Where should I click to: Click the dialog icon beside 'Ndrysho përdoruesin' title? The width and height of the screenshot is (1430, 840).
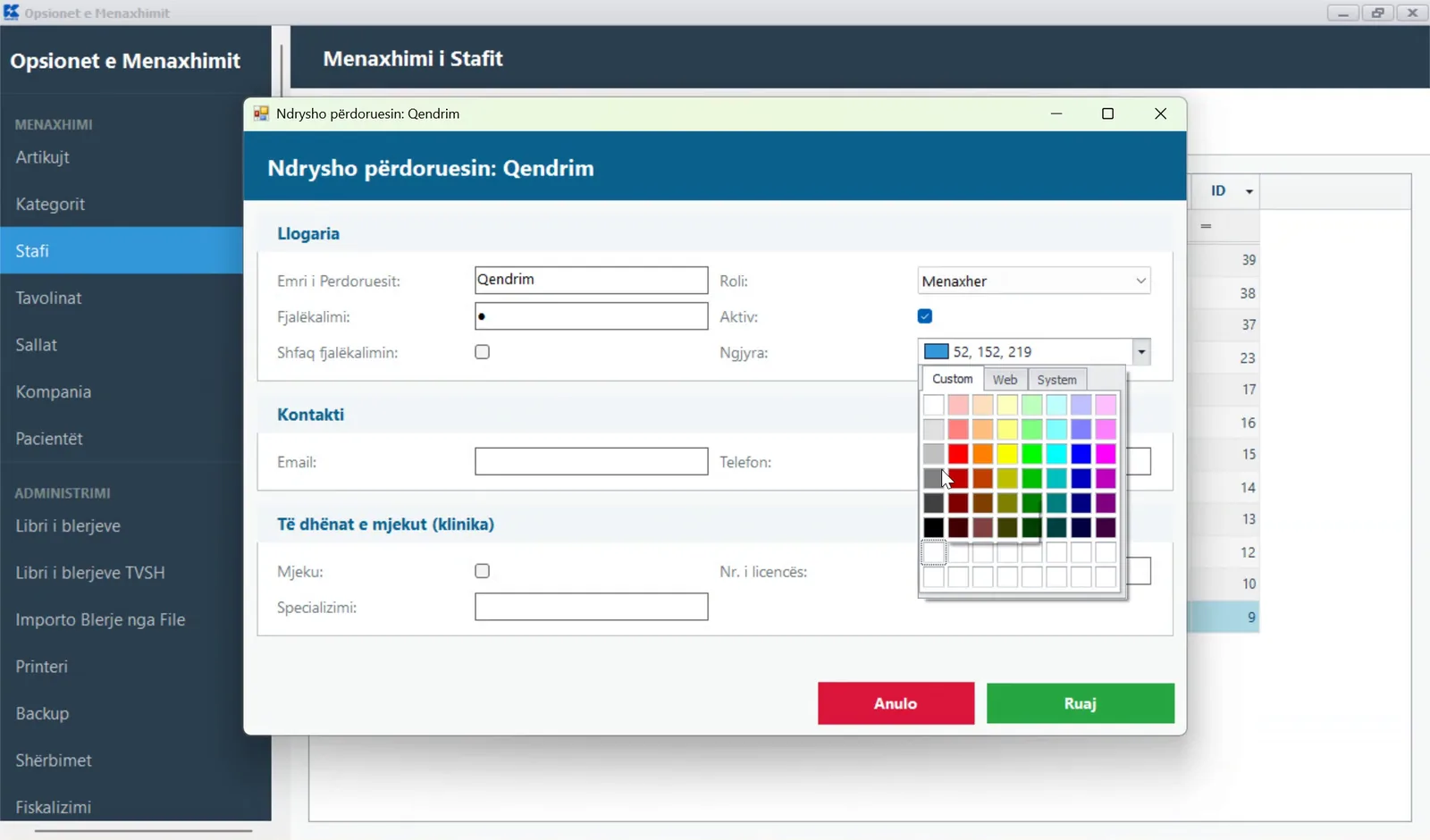click(261, 113)
